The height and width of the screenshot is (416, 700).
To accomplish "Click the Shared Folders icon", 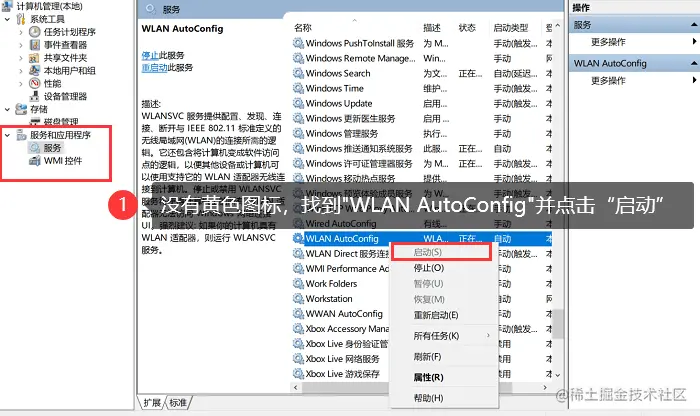I will (x=34, y=58).
